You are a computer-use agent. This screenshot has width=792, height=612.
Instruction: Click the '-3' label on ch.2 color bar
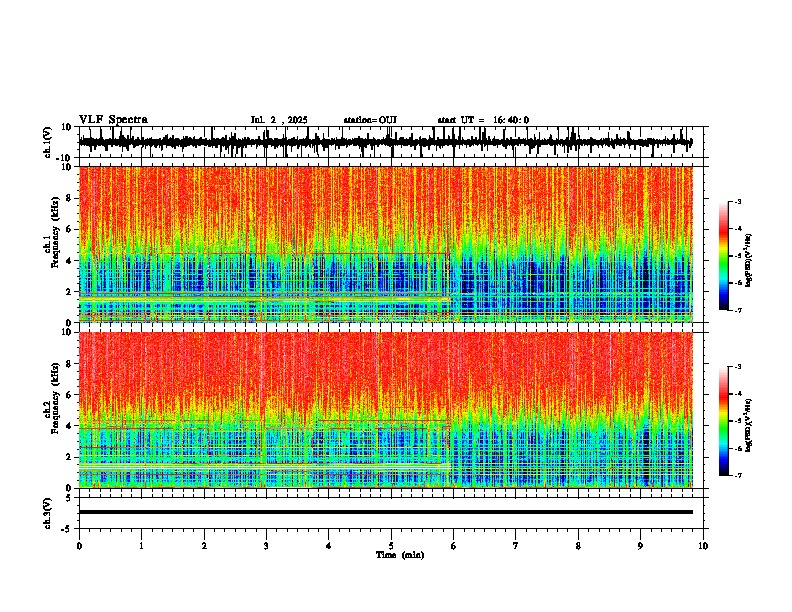pos(737,367)
